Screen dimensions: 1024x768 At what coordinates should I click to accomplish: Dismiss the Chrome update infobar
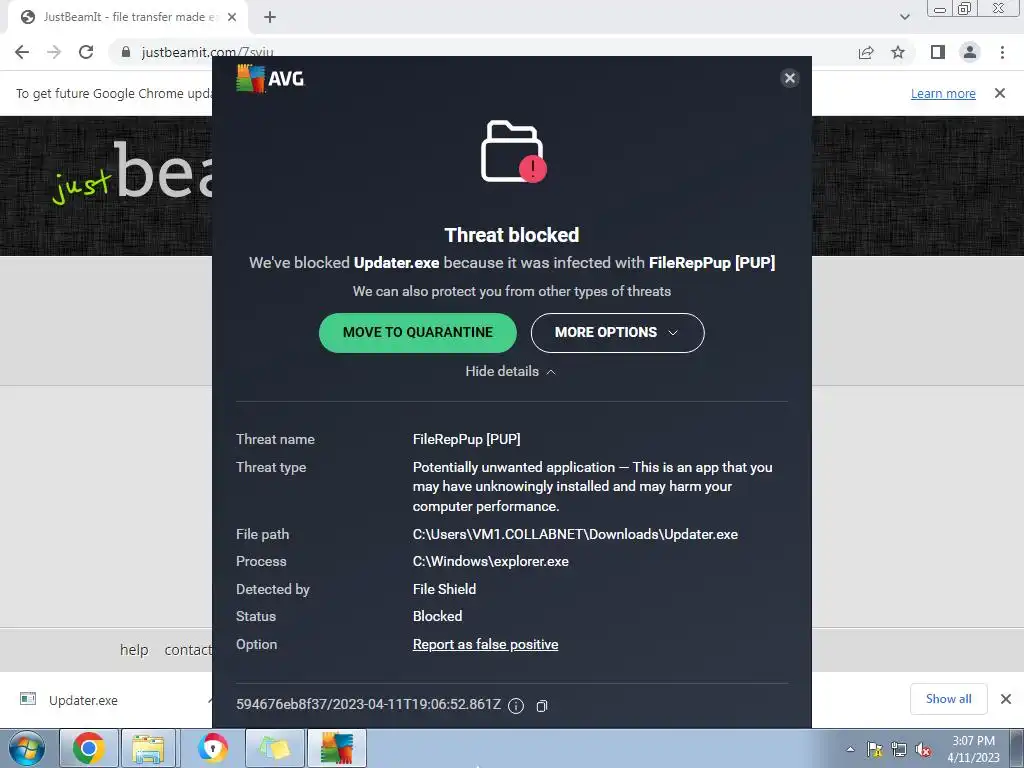1000,93
